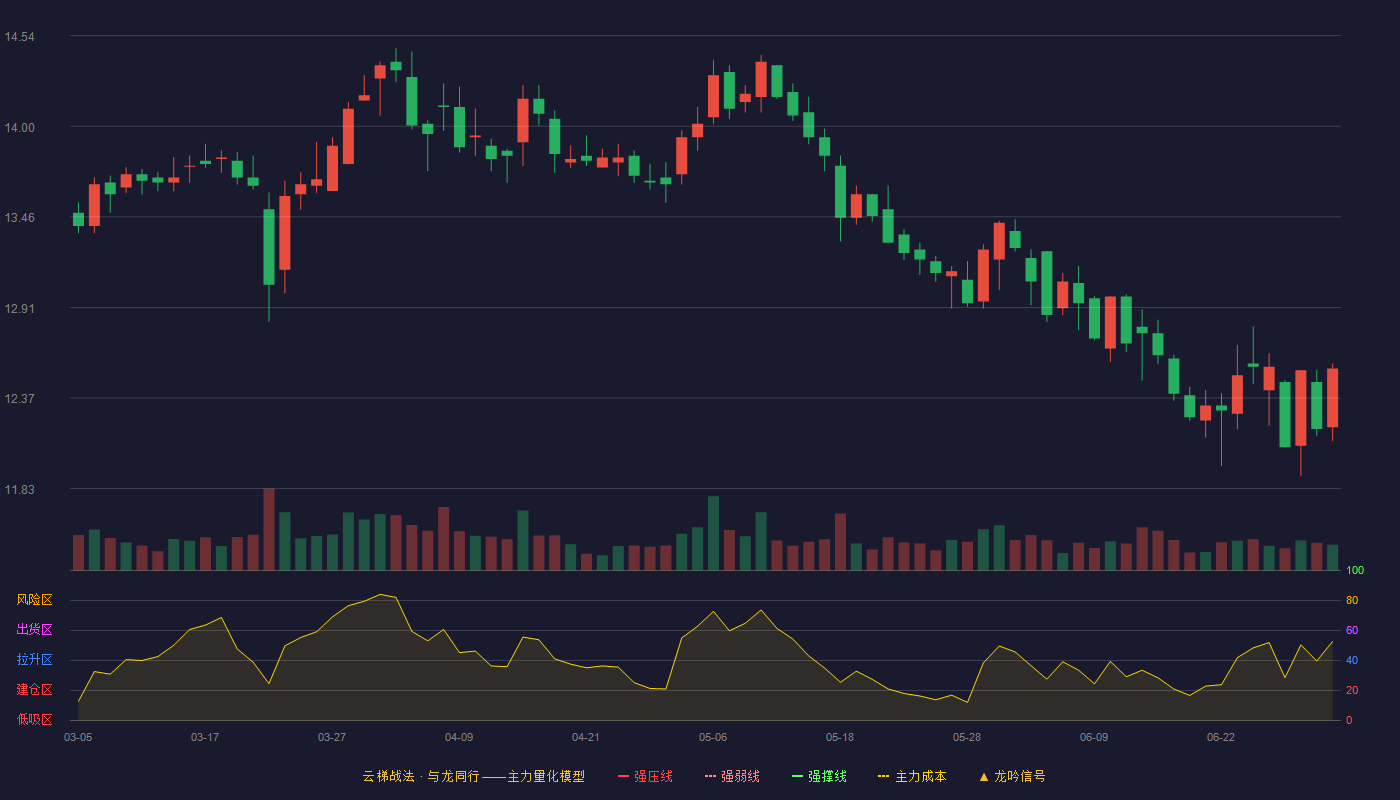
Task: Select the 出货区 zone label
Action: pyautogui.click(x=34, y=630)
